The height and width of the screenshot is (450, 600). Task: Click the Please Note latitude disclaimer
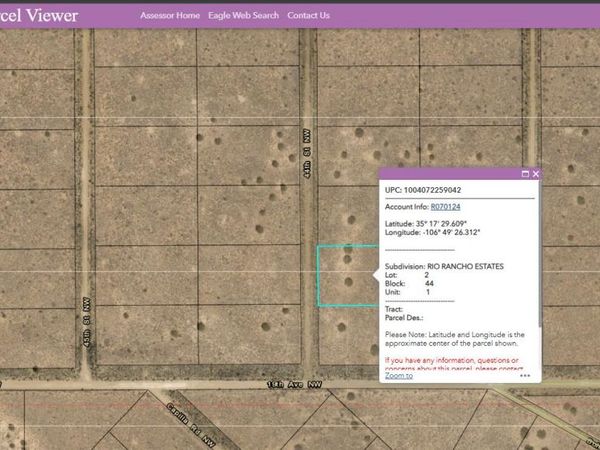[455, 339]
